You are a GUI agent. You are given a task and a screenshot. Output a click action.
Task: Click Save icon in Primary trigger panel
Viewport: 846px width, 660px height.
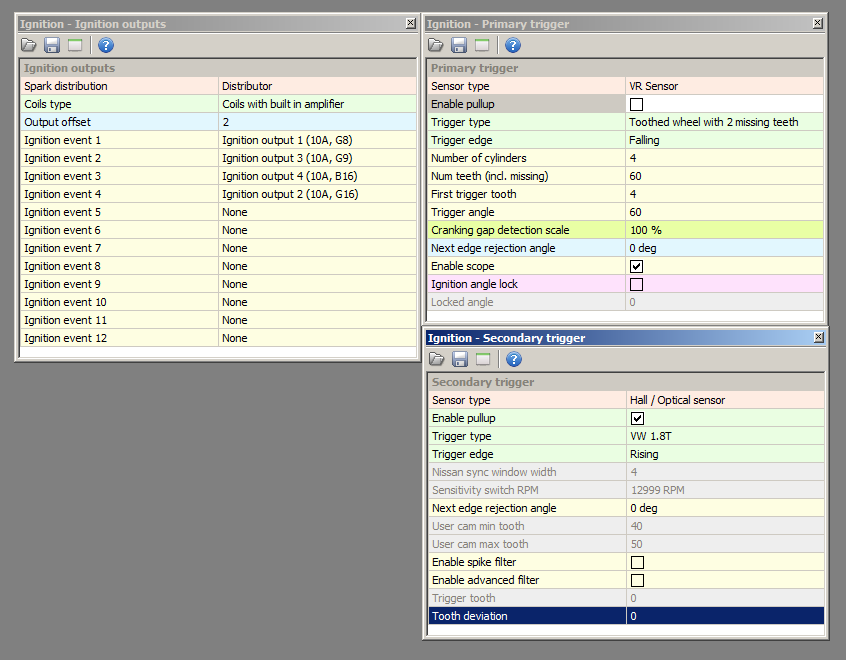tap(459, 45)
